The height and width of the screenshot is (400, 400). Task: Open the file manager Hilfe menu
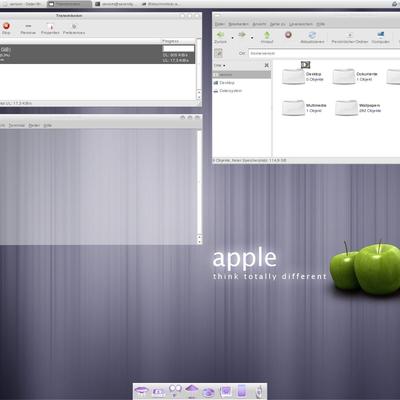(x=321, y=24)
